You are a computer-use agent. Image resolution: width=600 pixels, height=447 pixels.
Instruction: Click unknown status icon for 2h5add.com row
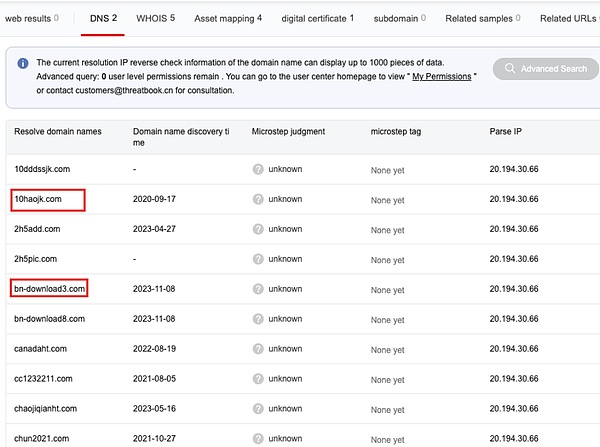click(258, 229)
